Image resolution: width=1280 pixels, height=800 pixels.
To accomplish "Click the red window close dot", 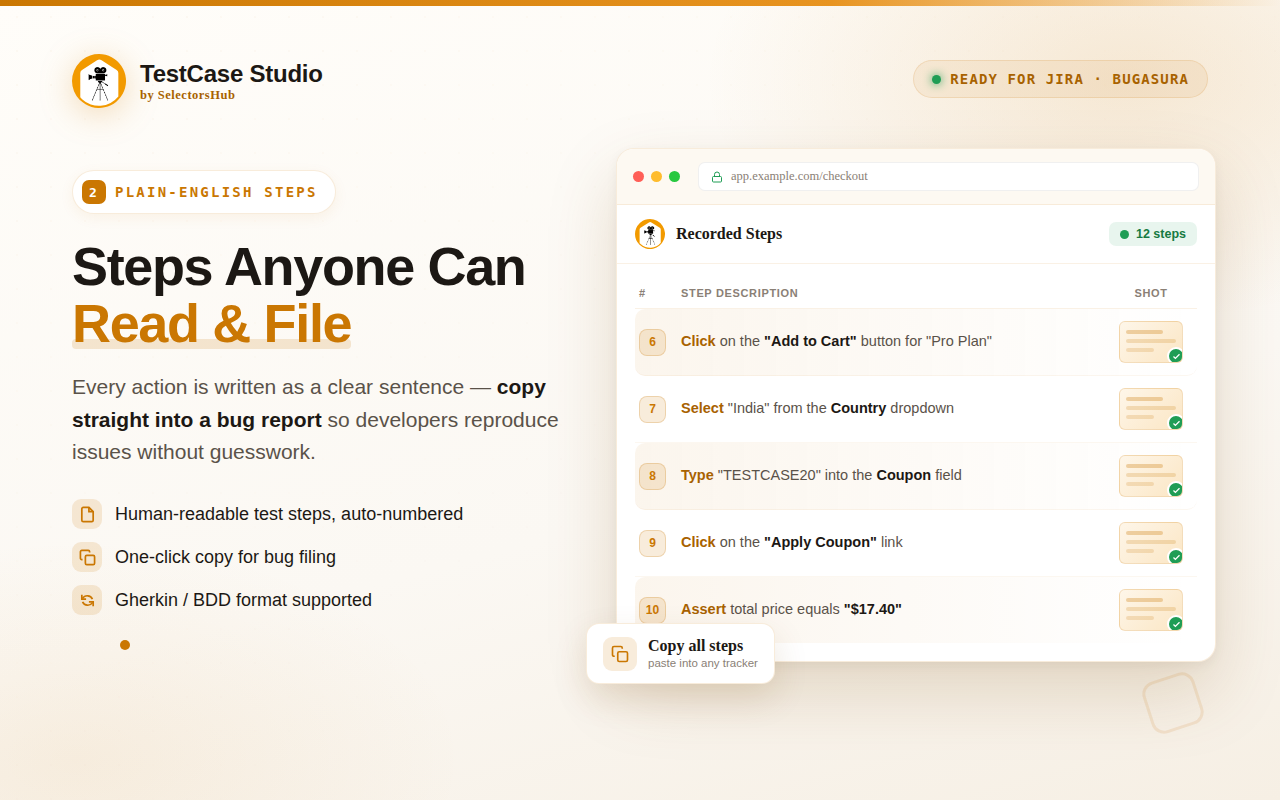I will pos(638,177).
